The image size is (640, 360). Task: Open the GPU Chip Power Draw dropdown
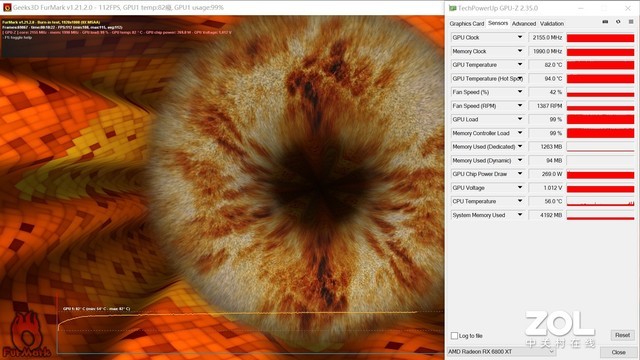520,174
